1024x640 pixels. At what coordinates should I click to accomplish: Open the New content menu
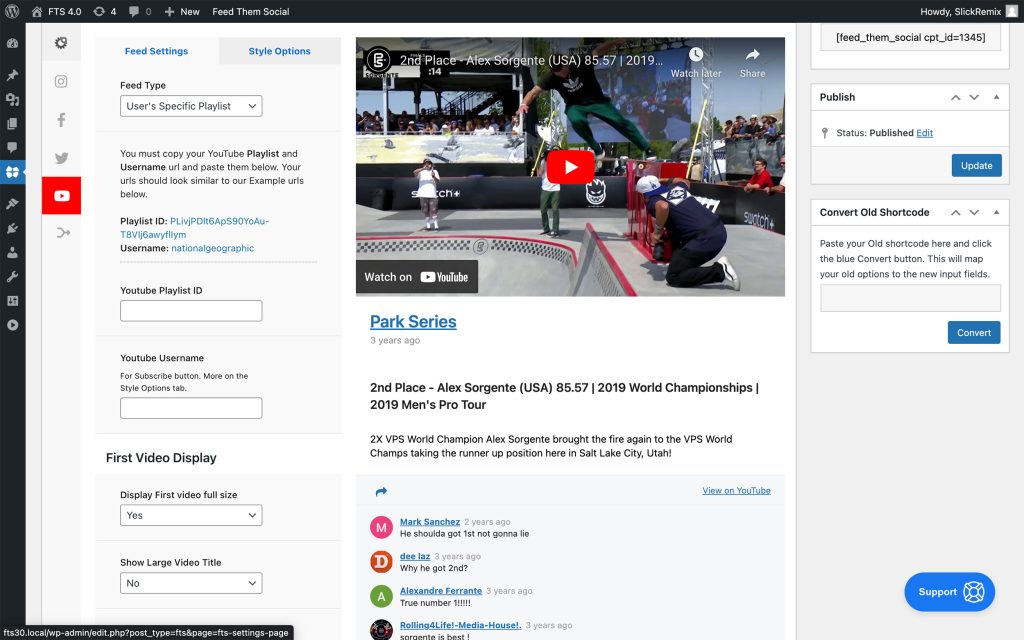tap(182, 11)
